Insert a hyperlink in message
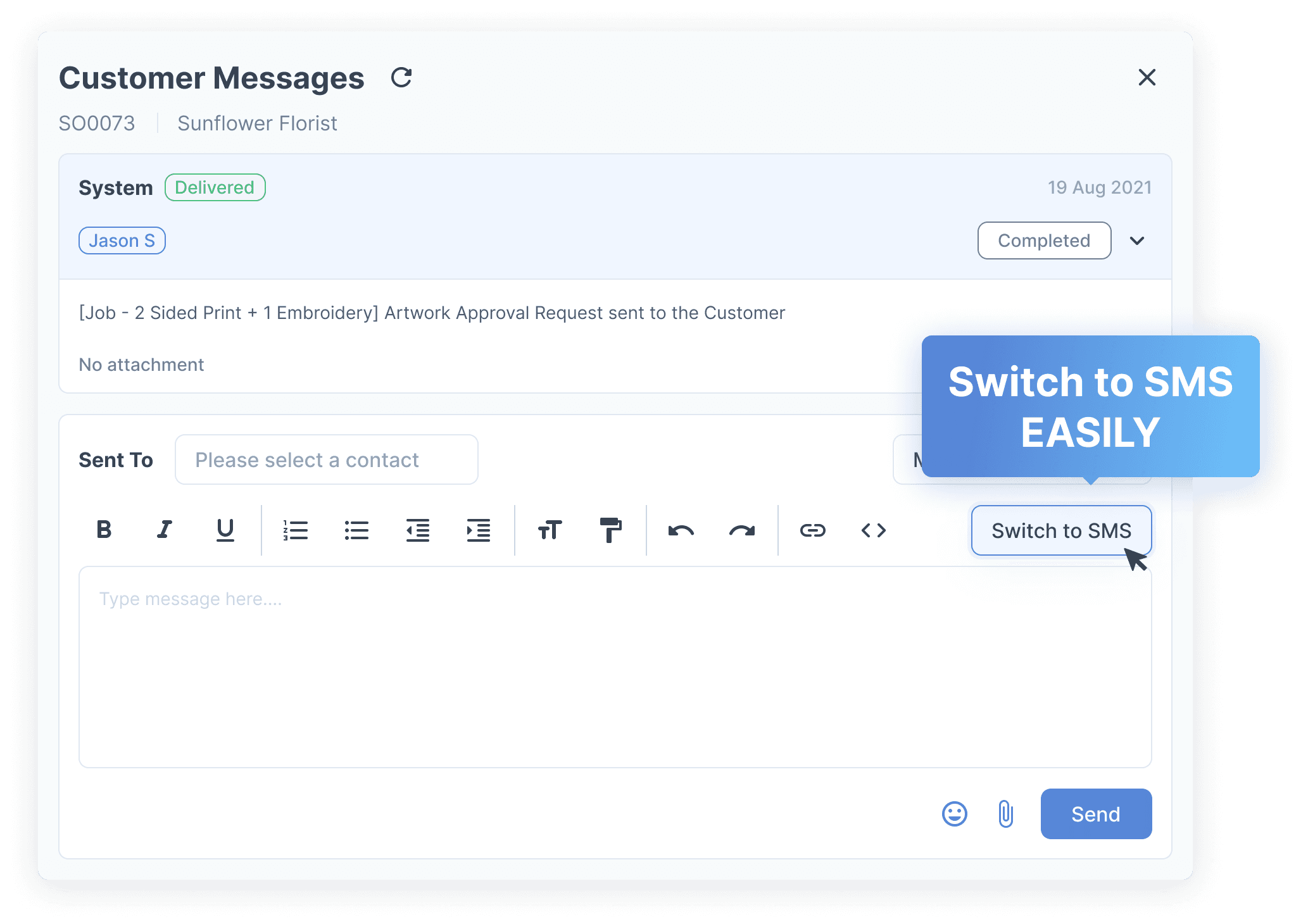The width and height of the screenshot is (1308, 924). click(x=812, y=531)
